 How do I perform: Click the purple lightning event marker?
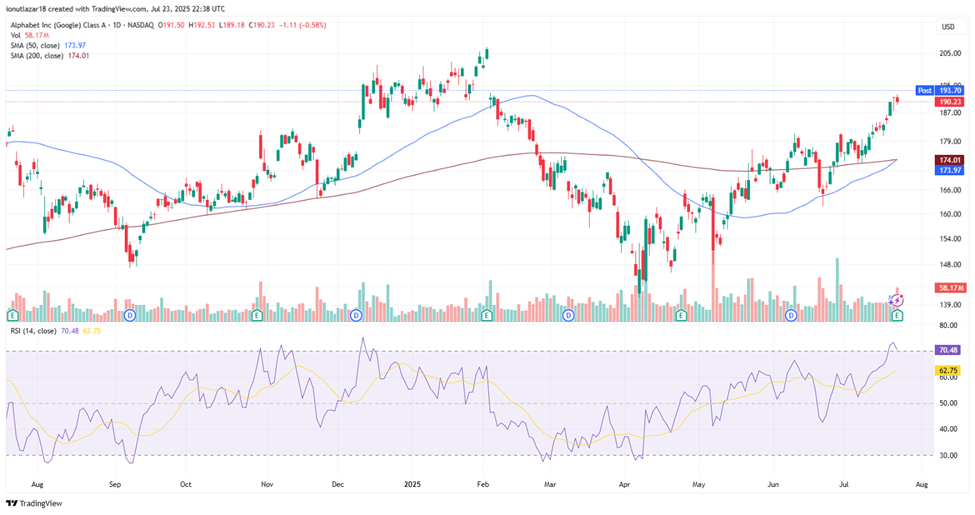tap(897, 300)
